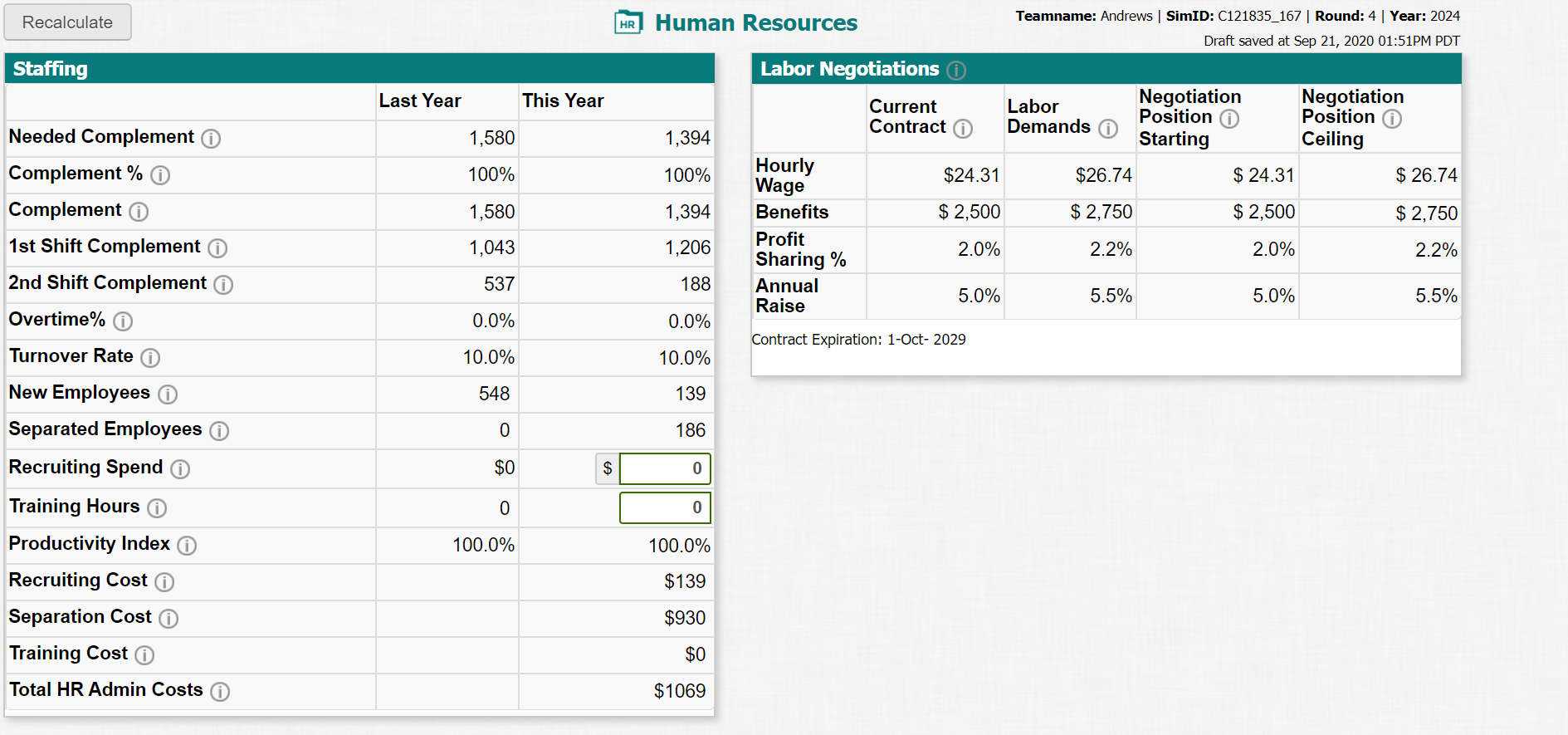Click info icon next to Recruiting Spend

[180, 469]
